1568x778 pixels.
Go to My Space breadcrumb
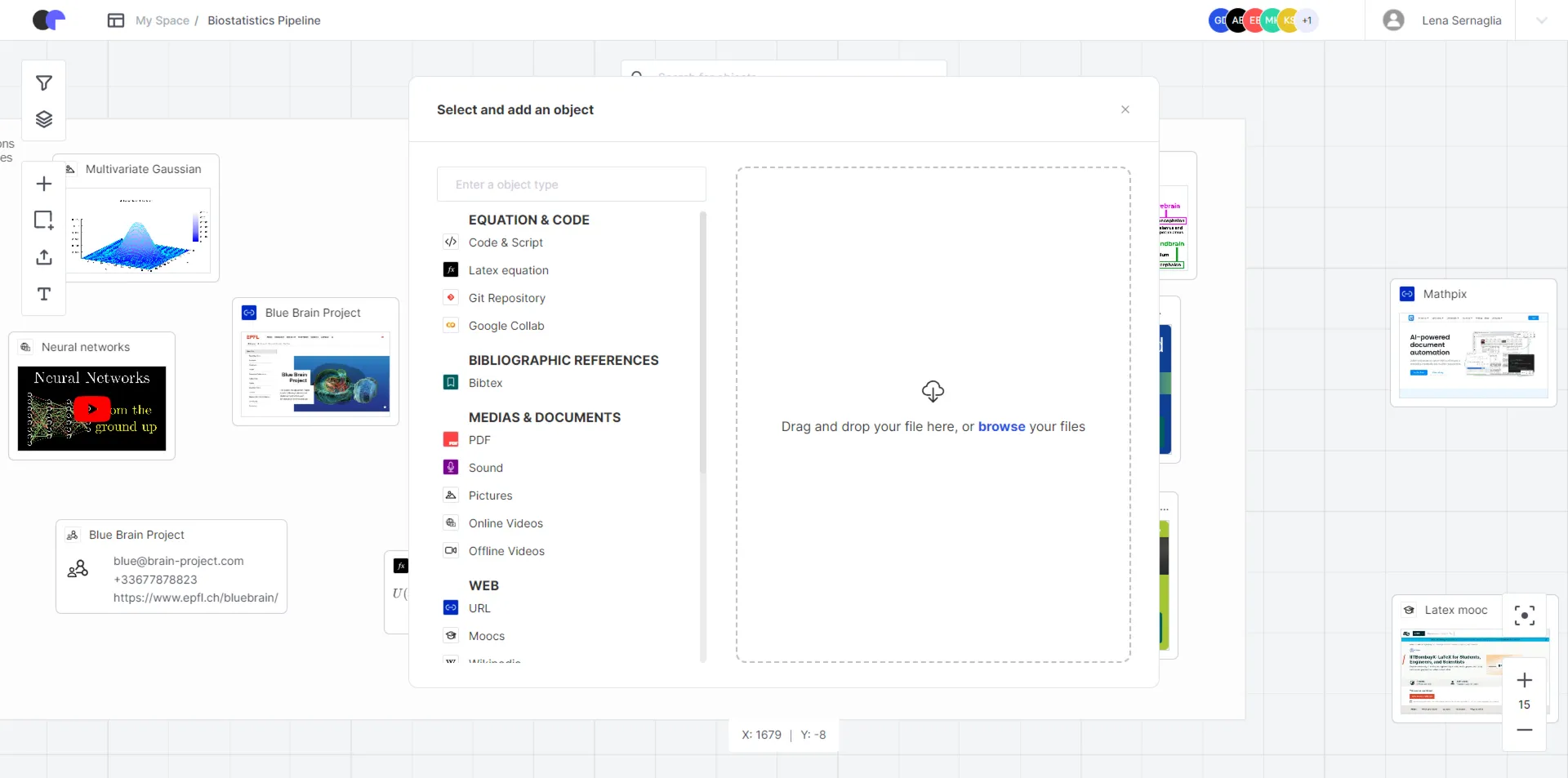(162, 20)
